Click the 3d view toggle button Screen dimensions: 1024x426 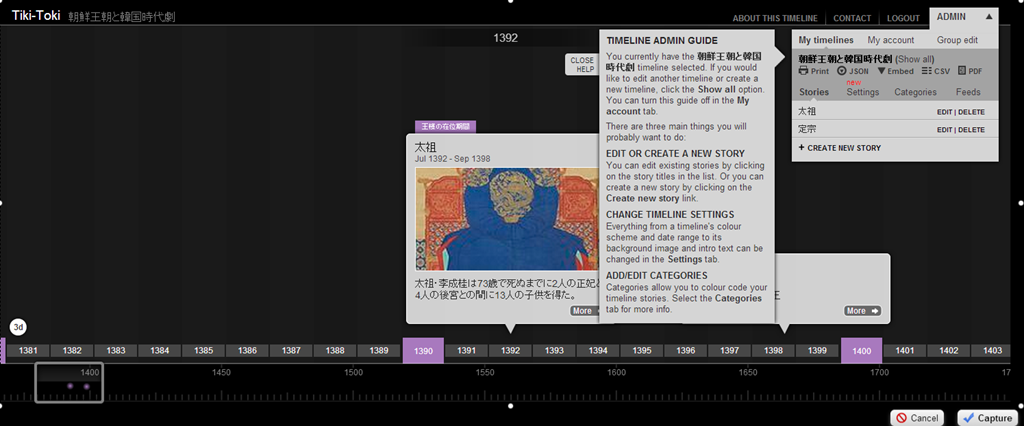point(18,327)
